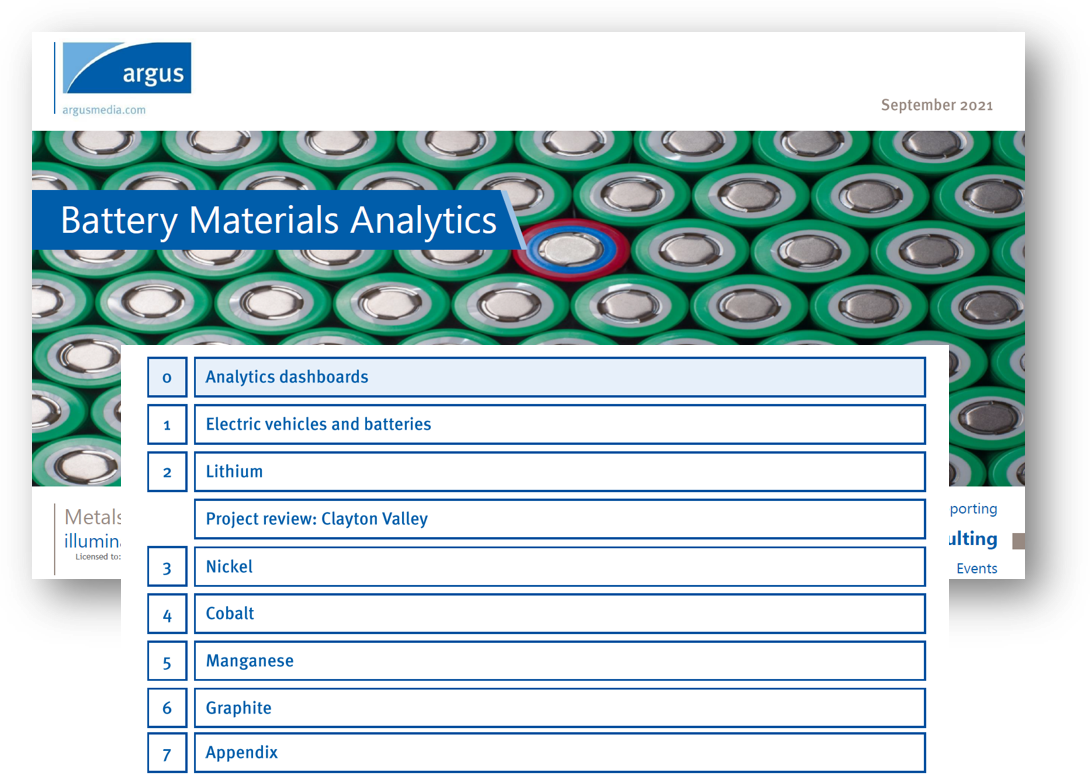Select the number 3 box beside Nickel
The height and width of the screenshot is (783, 1090).
pyautogui.click(x=167, y=567)
